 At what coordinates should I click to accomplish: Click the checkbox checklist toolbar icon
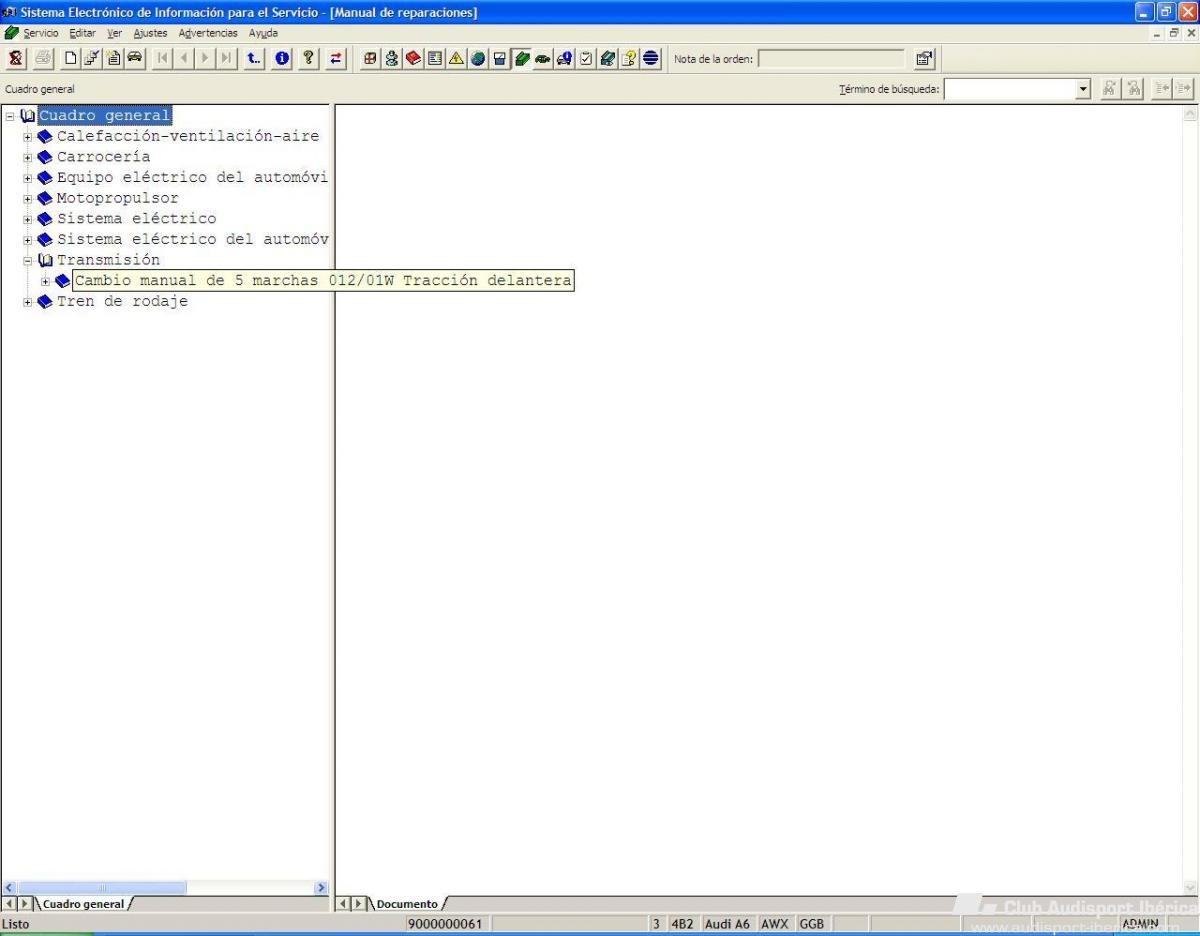click(x=586, y=58)
